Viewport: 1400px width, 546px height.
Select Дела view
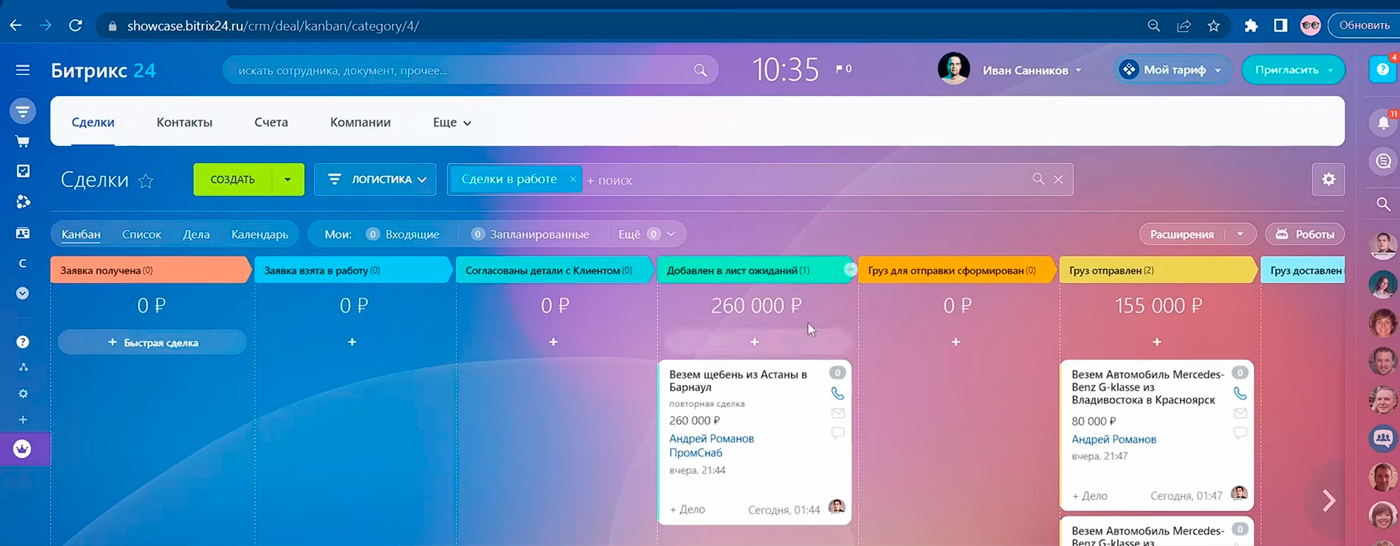196,234
